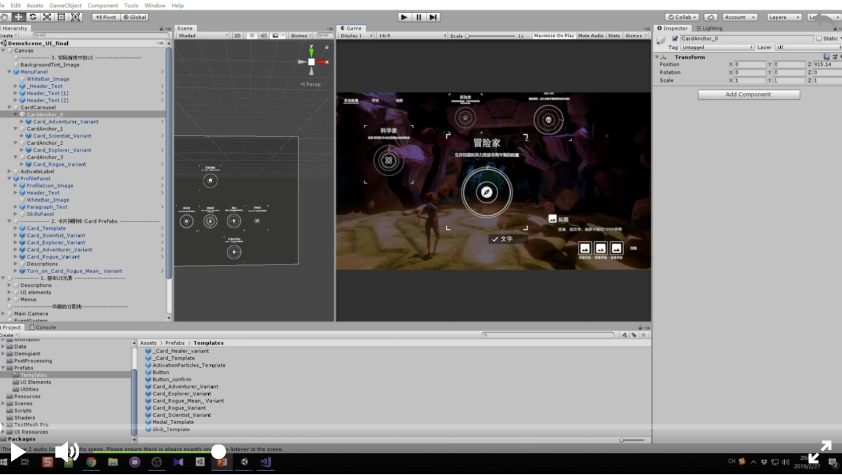Open the Collab dropdown
Screen dimensions: 842x475
click(681, 17)
